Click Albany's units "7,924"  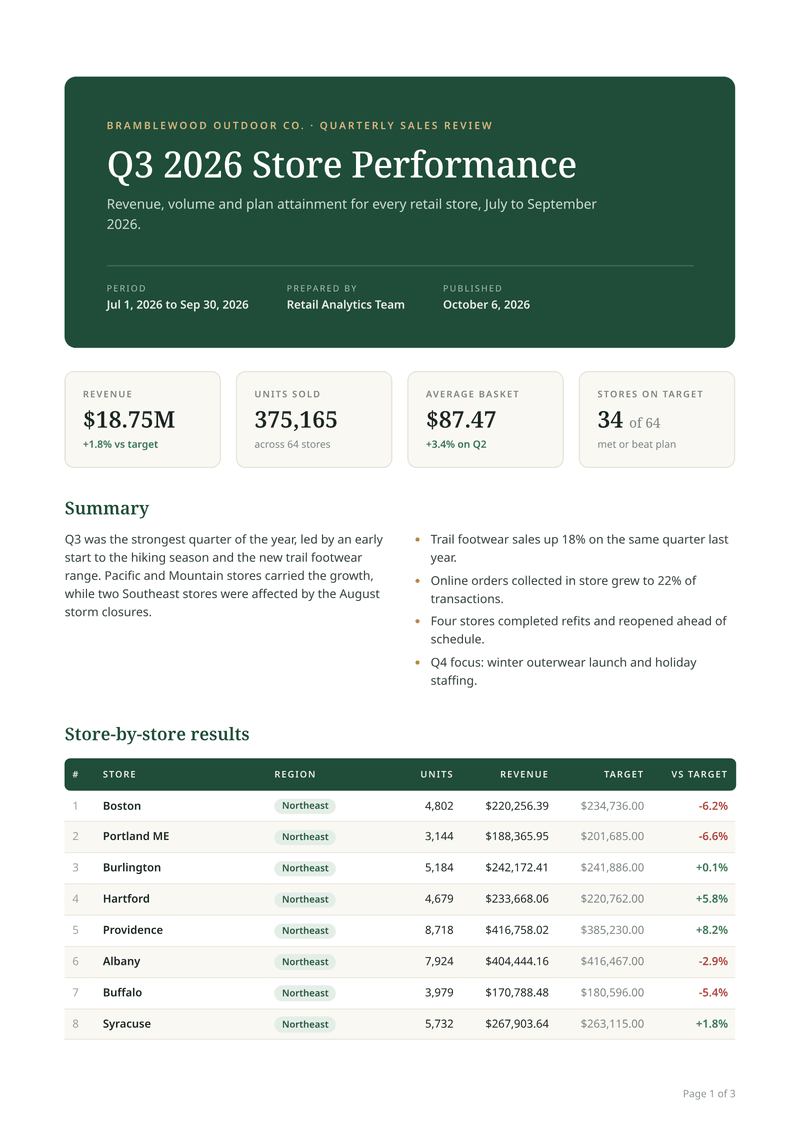click(439, 961)
